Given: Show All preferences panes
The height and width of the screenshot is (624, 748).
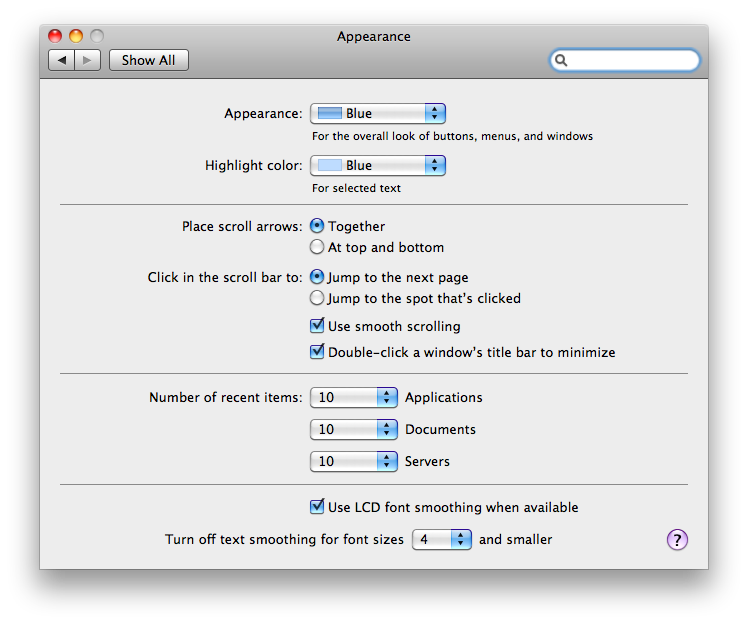Looking at the screenshot, I should tap(148, 60).
